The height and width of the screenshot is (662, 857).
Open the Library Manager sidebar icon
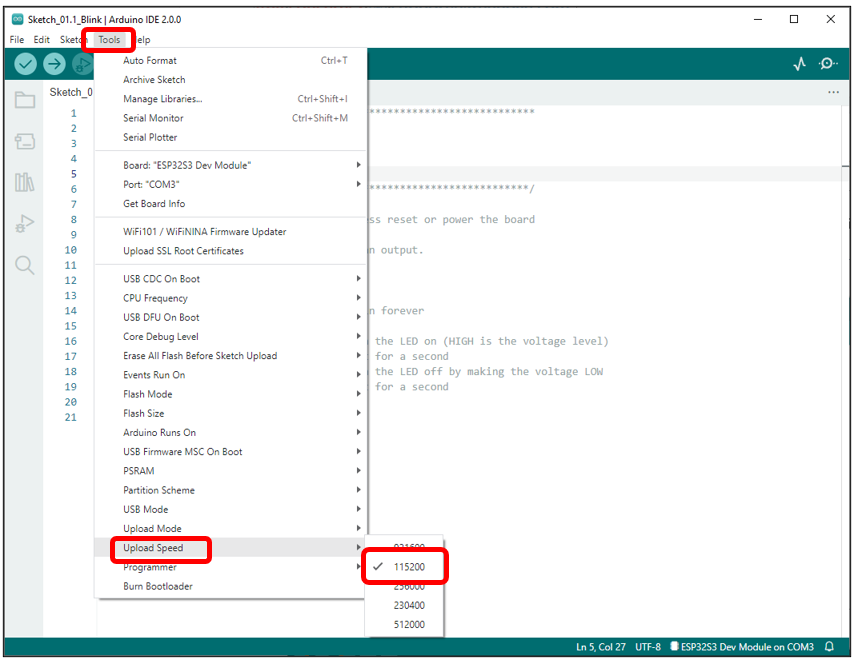(x=25, y=182)
